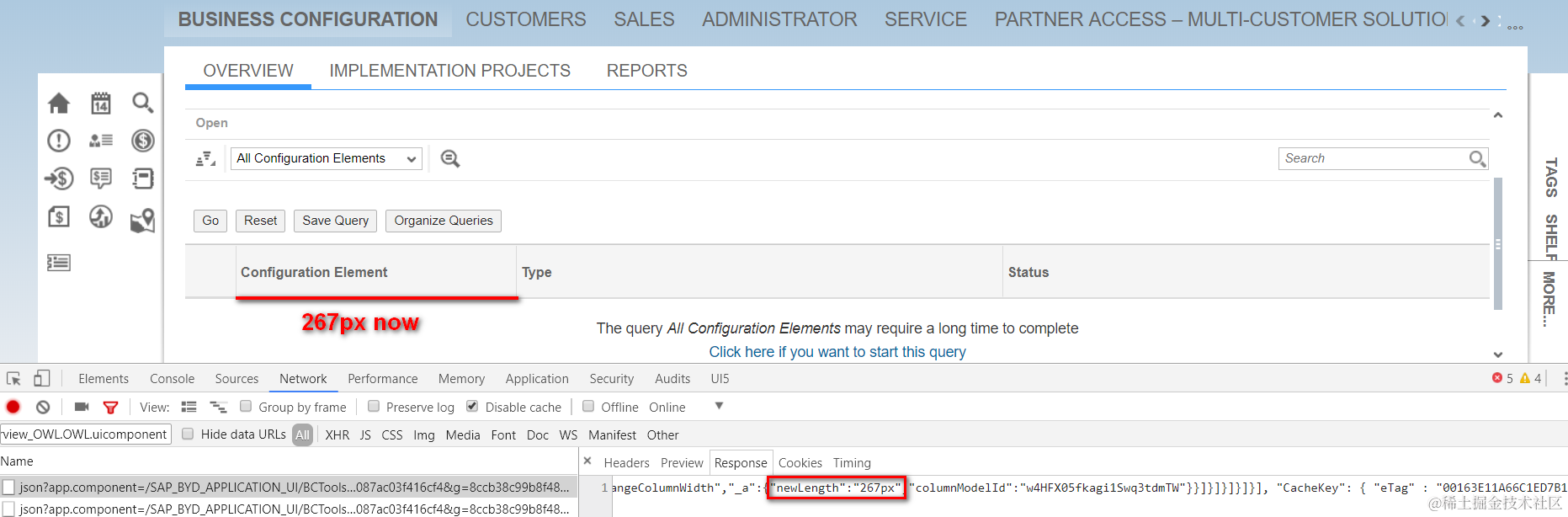Click the down chevron at panel bottom
The height and width of the screenshot is (517, 1568).
1498,354
